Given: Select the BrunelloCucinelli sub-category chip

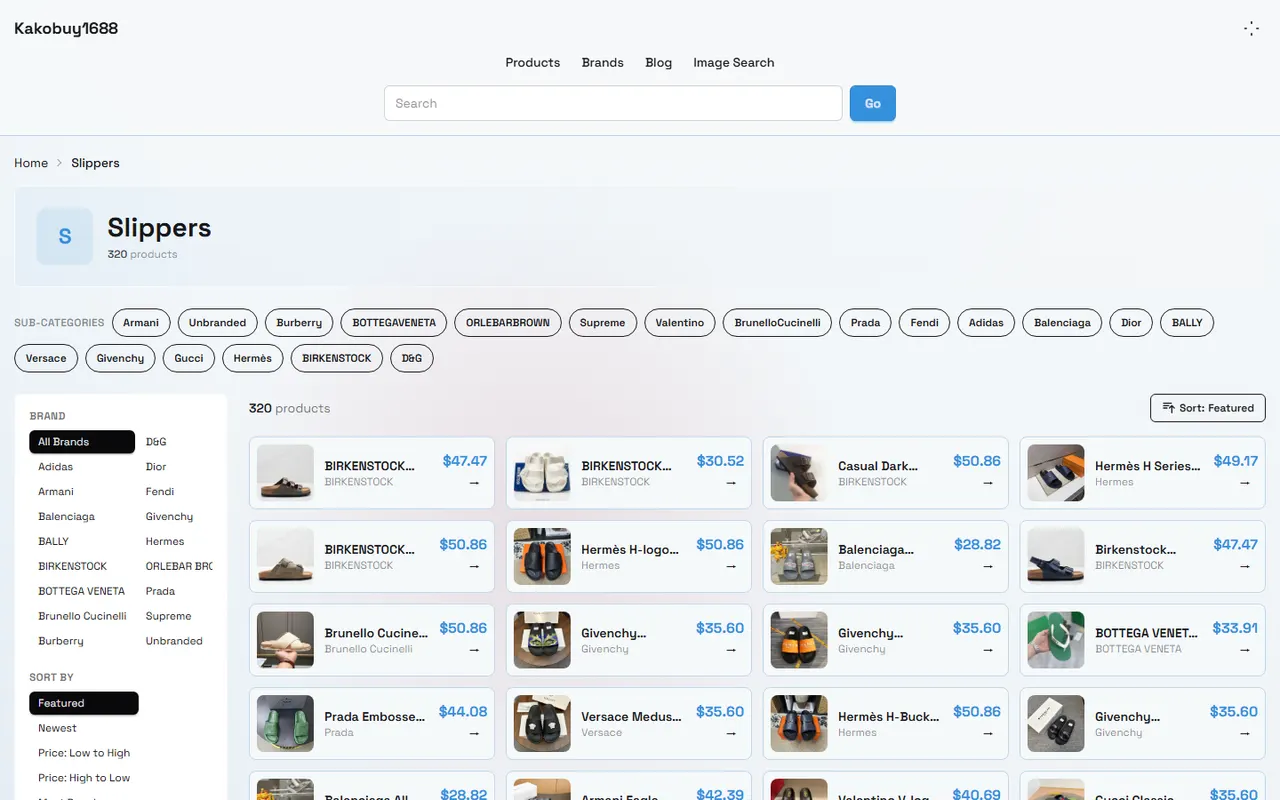Looking at the screenshot, I should pos(777,323).
